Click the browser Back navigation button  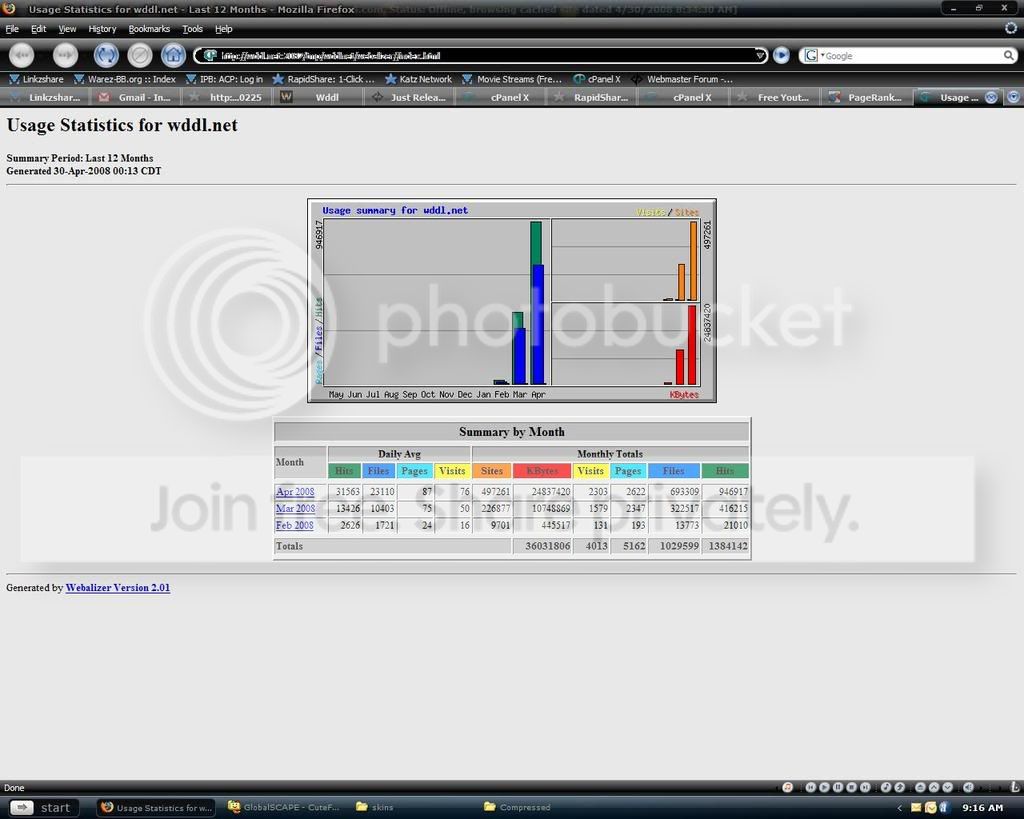pyautogui.click(x=21, y=56)
